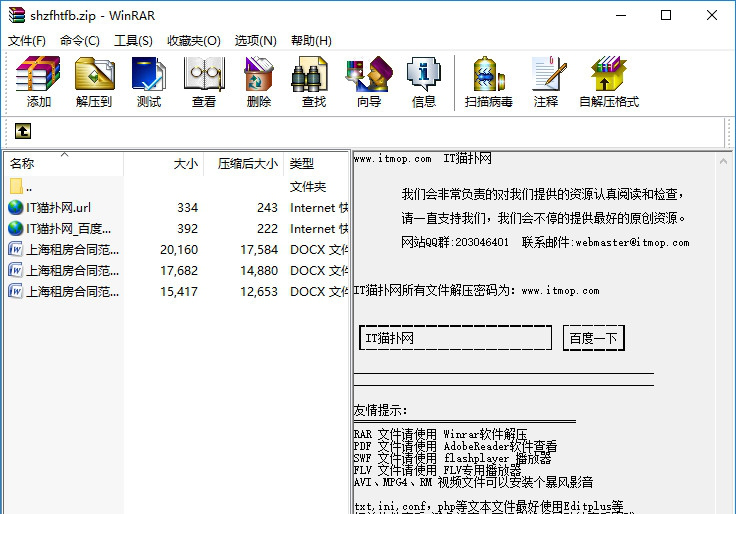Click the packed size value 12,653
Screen dimensions: 736x534
259,292
